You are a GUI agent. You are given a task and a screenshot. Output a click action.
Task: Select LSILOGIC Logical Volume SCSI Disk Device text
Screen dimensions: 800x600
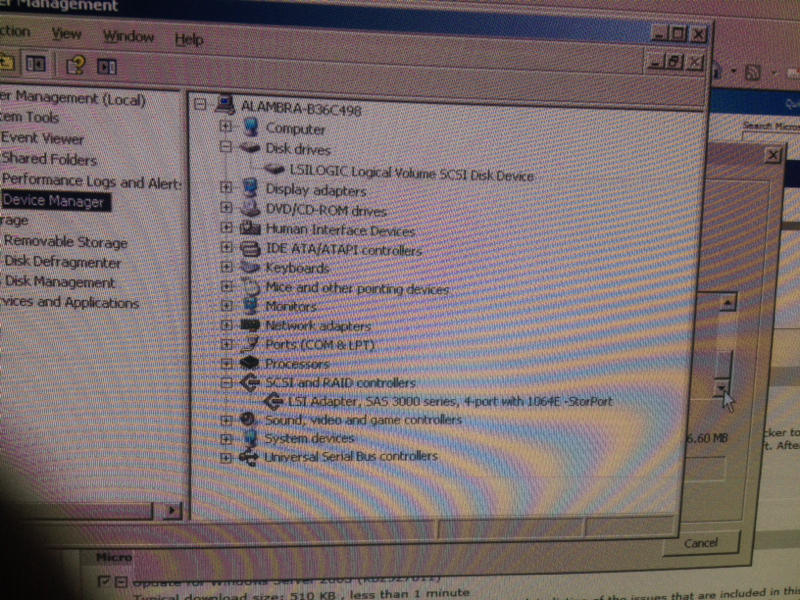coord(411,173)
